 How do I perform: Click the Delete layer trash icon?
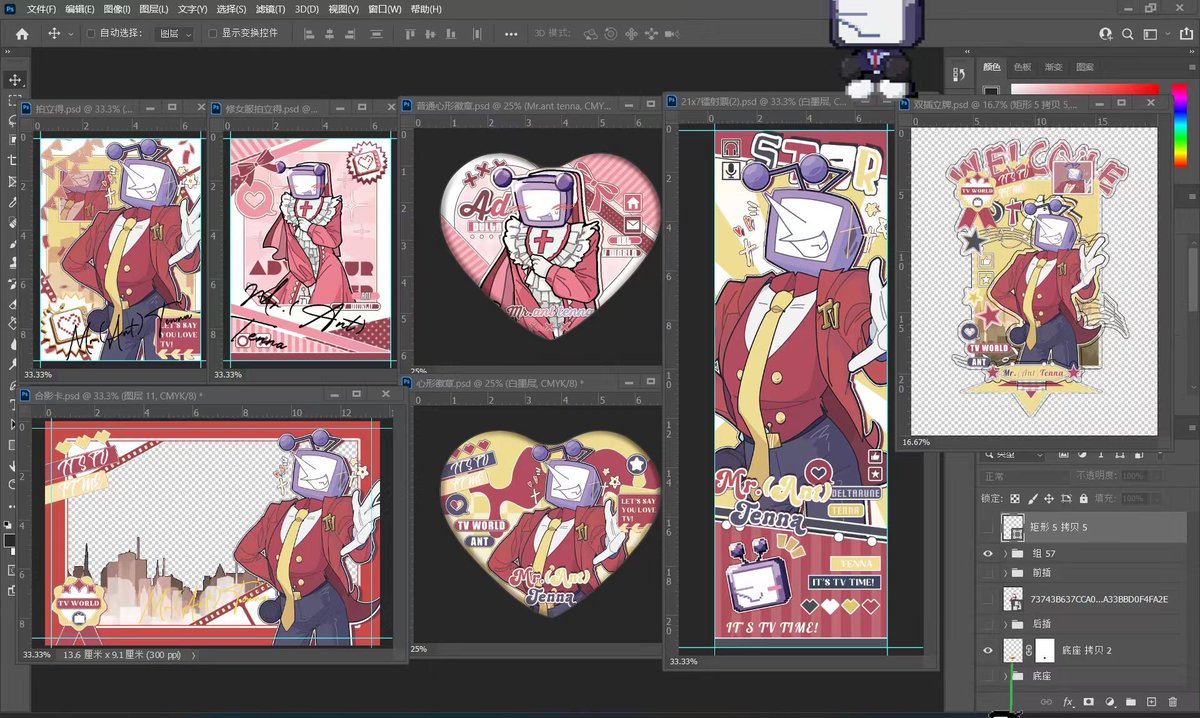(x=1173, y=702)
